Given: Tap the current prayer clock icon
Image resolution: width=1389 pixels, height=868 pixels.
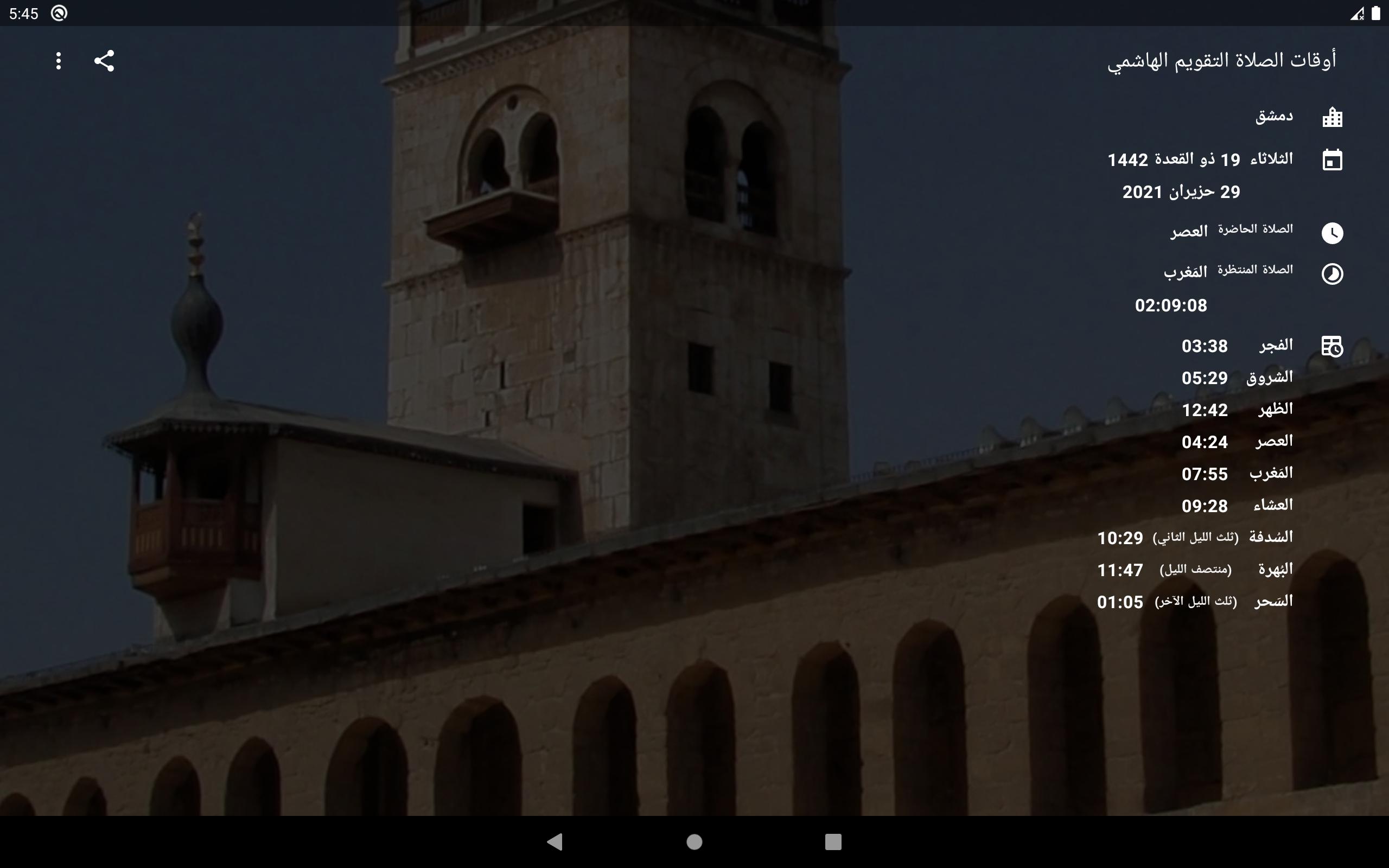Looking at the screenshot, I should pyautogui.click(x=1332, y=233).
